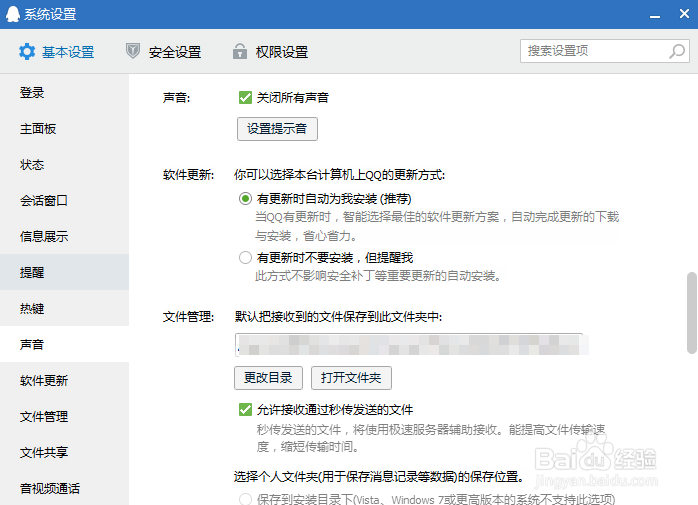Select 声音 in the sidebar
Viewport: 698px width, 505px height.
[x=65, y=344]
